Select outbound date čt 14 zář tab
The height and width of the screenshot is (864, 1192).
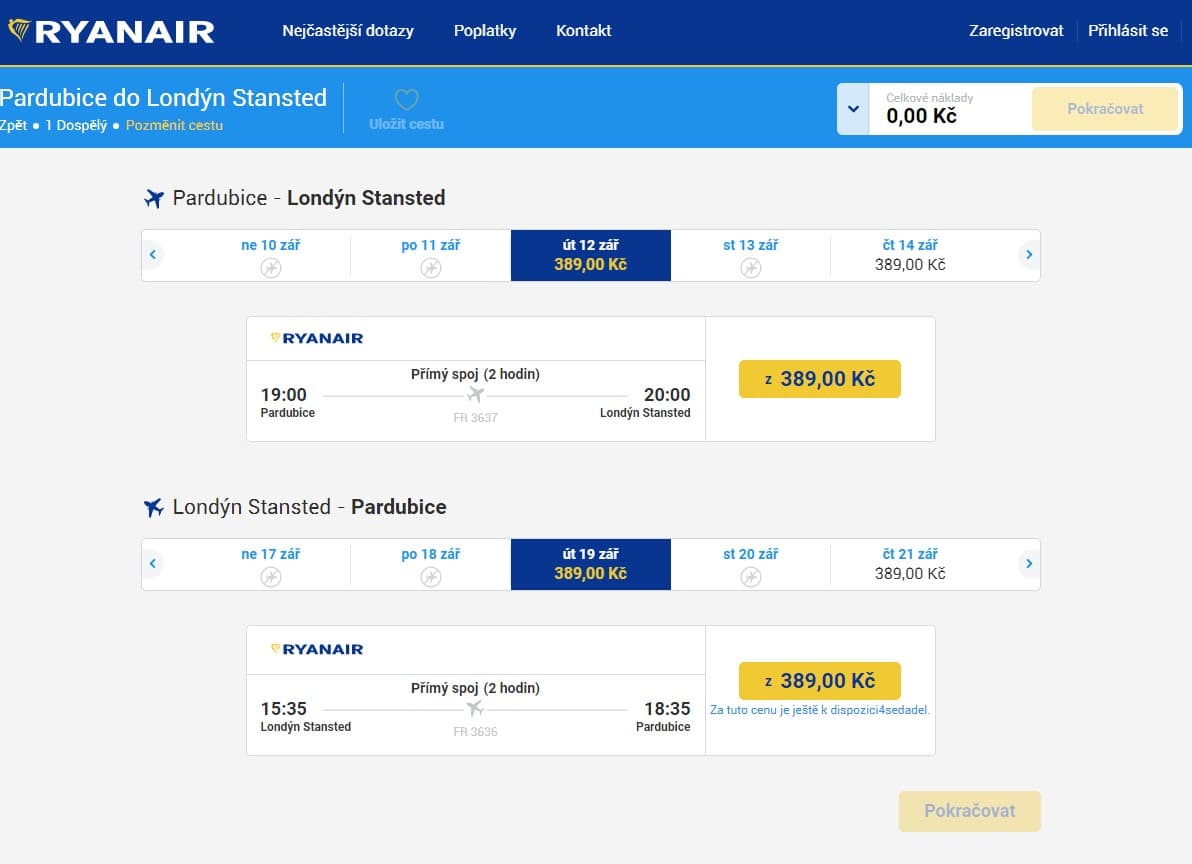click(x=910, y=255)
